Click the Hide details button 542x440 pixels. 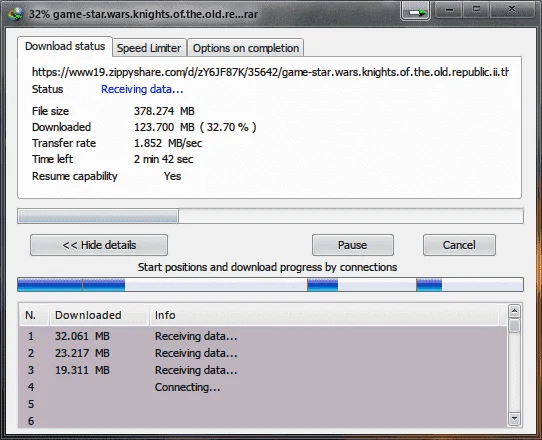coord(99,245)
